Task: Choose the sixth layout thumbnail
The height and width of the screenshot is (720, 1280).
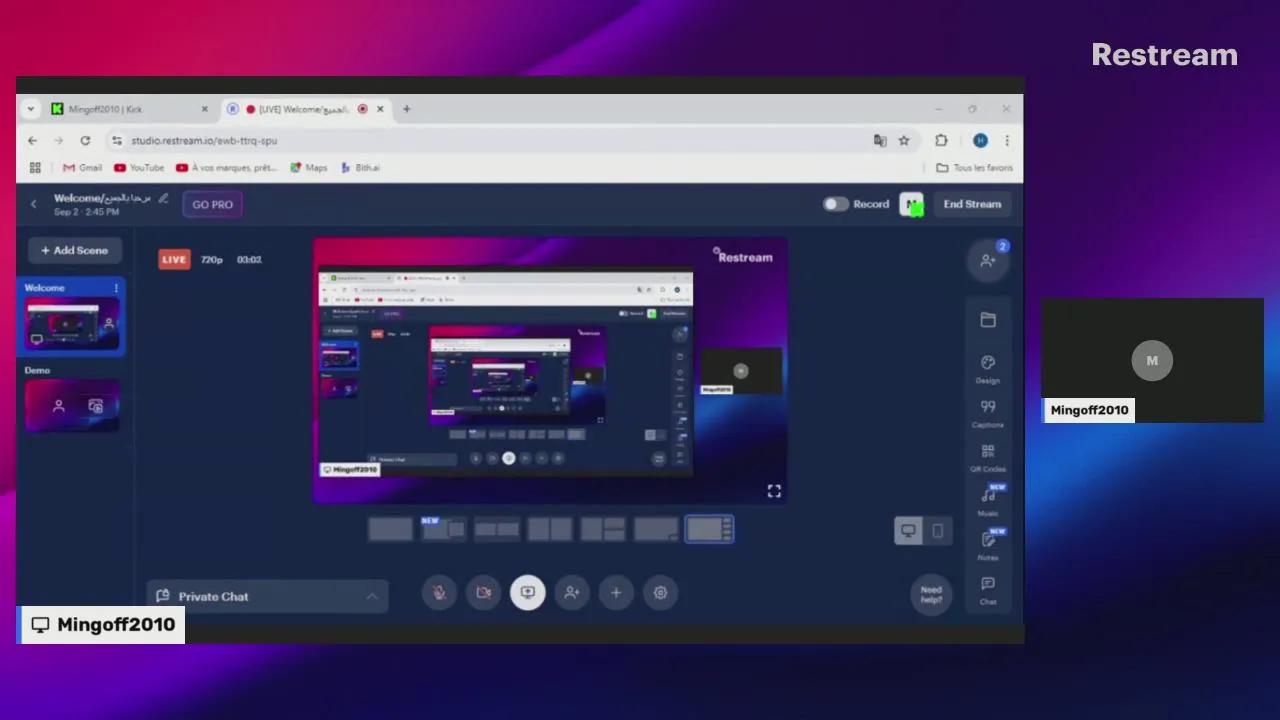Action: (656, 530)
